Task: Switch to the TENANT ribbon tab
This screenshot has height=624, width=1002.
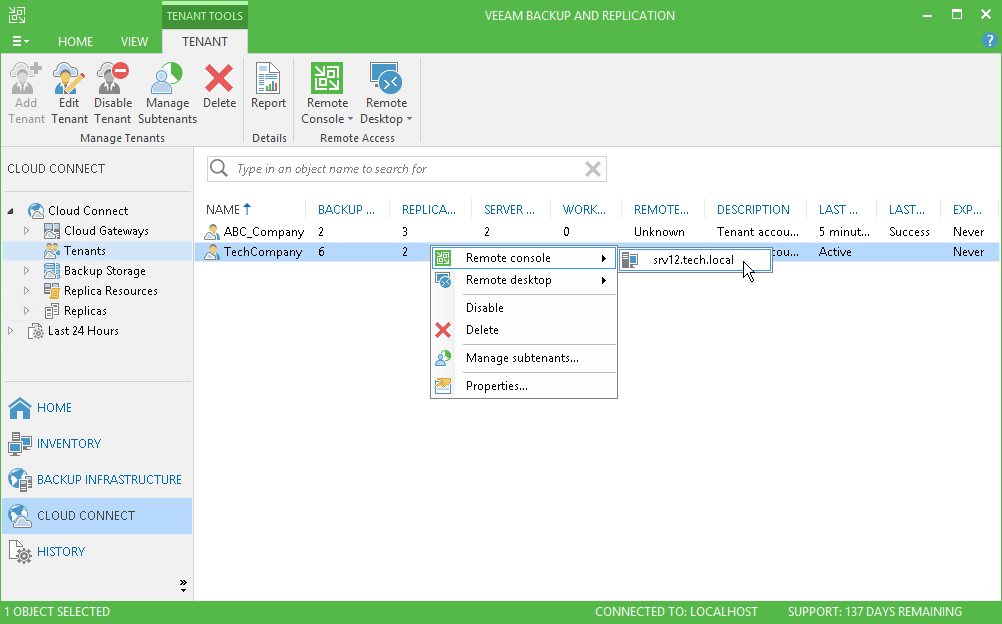Action: pos(204,42)
